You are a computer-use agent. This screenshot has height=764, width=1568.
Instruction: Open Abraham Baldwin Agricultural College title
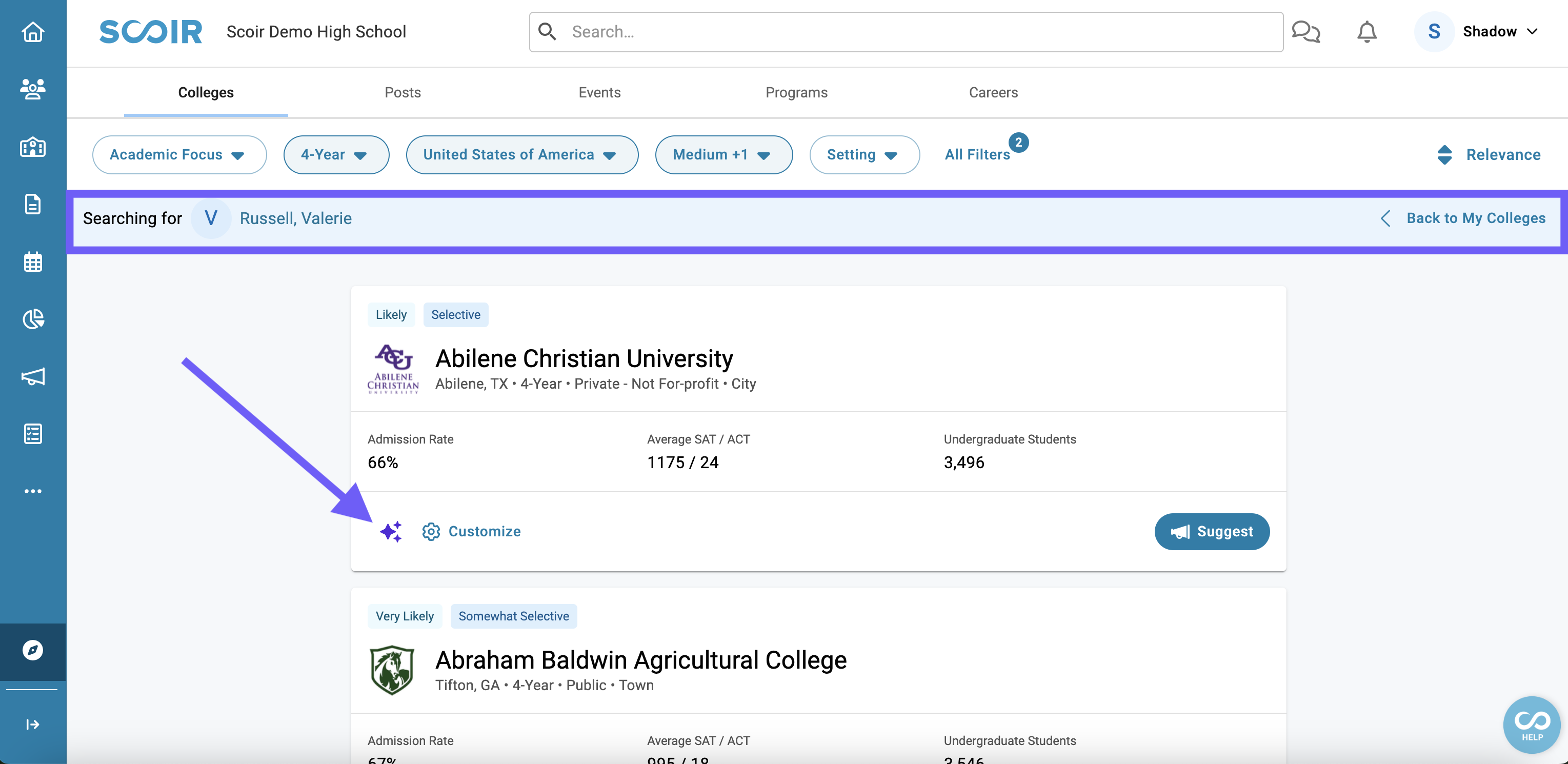coord(640,660)
